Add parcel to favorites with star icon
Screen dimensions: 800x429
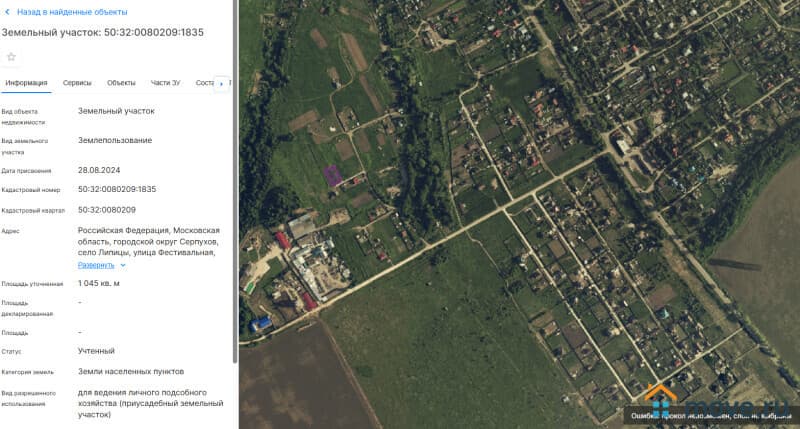[11, 57]
